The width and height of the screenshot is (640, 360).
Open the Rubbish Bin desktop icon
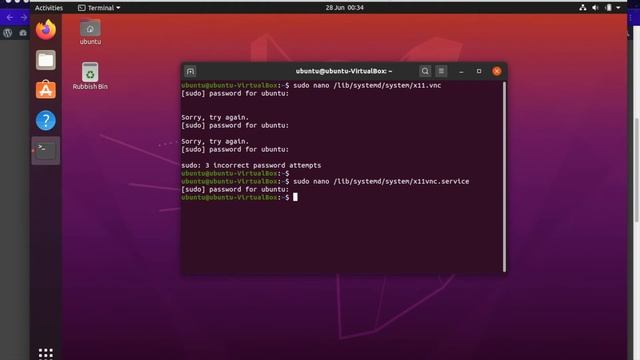(90, 76)
